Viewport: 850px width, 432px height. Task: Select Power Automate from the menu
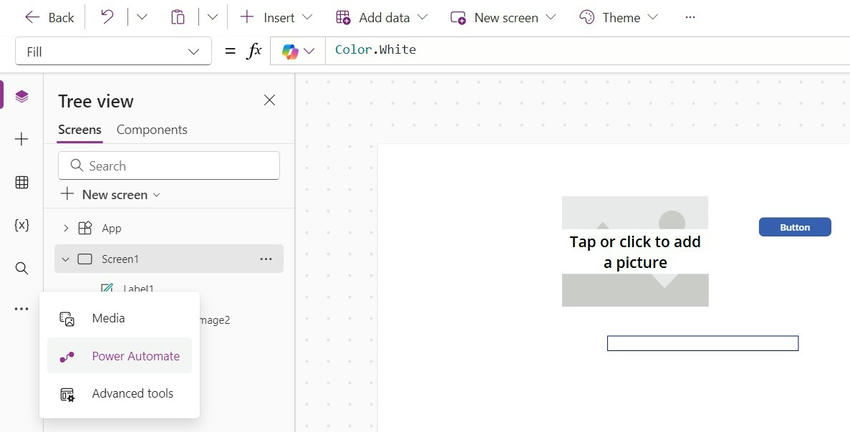pos(135,356)
